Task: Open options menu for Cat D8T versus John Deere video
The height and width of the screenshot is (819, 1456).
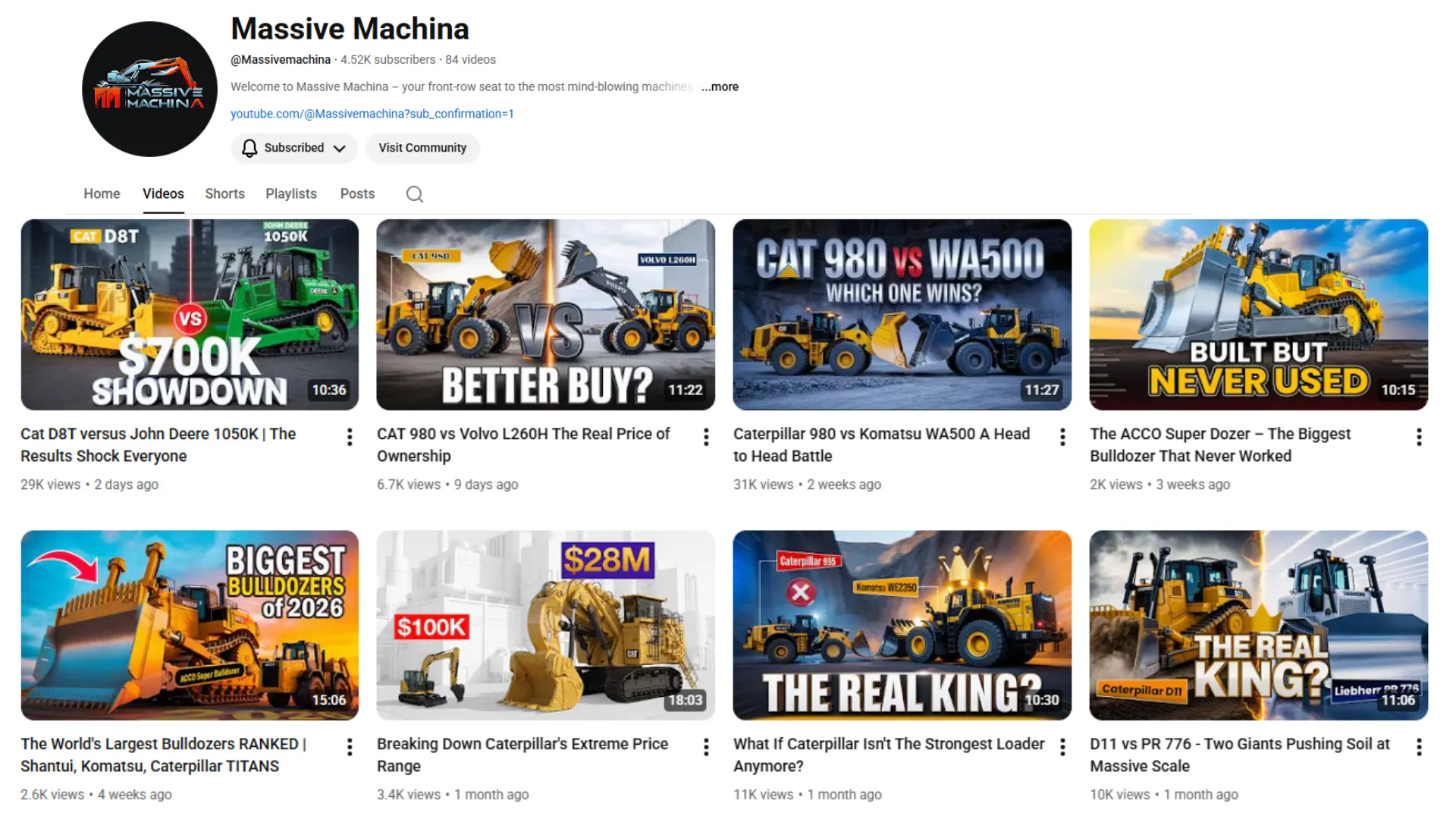Action: (x=350, y=437)
